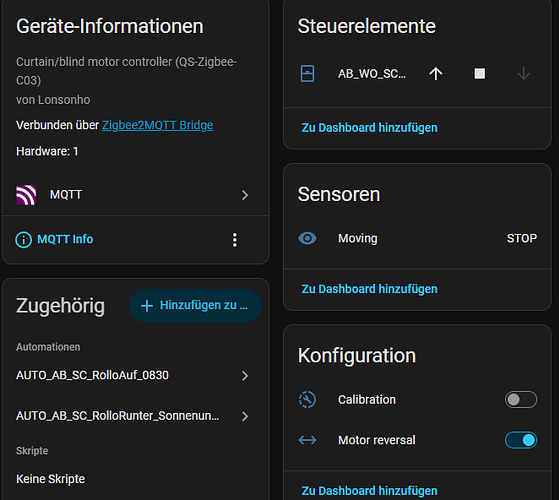Click the MQTT integration row label
This screenshot has height=500, width=559.
click(66, 195)
